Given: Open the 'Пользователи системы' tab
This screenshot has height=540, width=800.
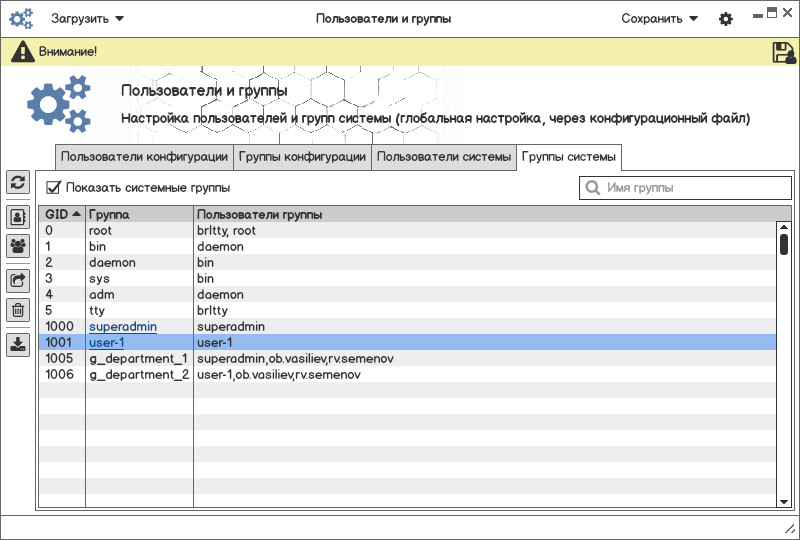Looking at the screenshot, I should [444, 157].
